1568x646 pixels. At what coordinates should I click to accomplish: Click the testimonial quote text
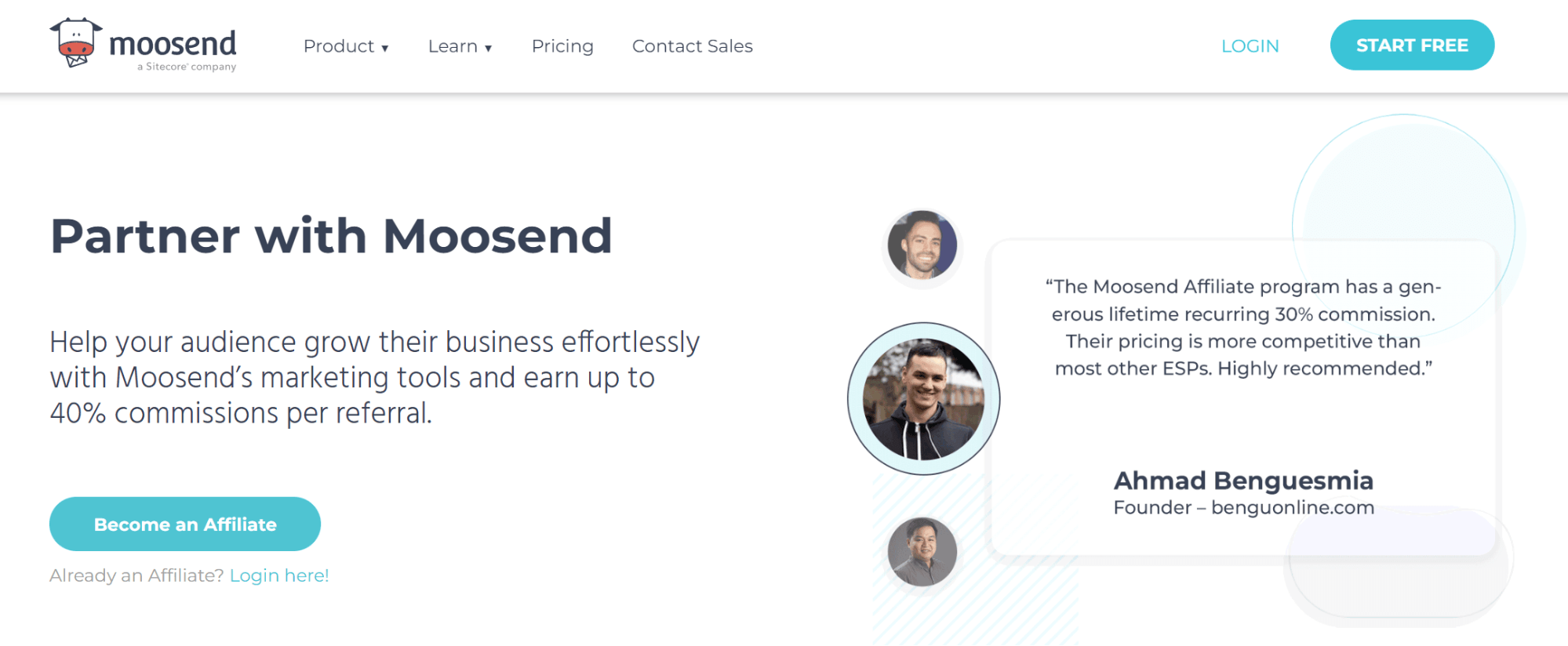coord(1243,328)
